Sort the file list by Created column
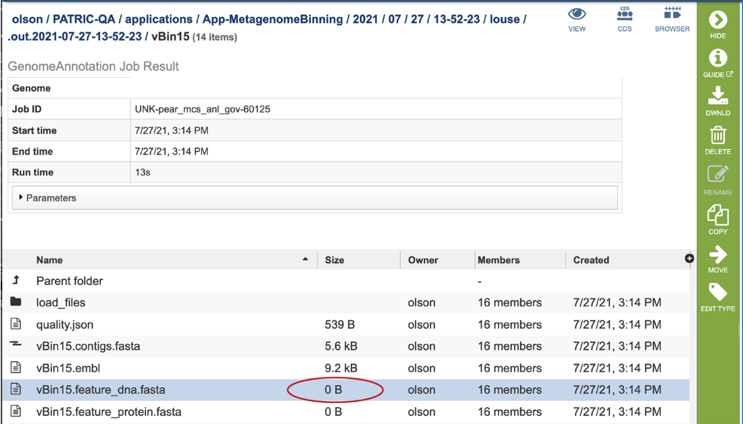 pyautogui.click(x=591, y=260)
